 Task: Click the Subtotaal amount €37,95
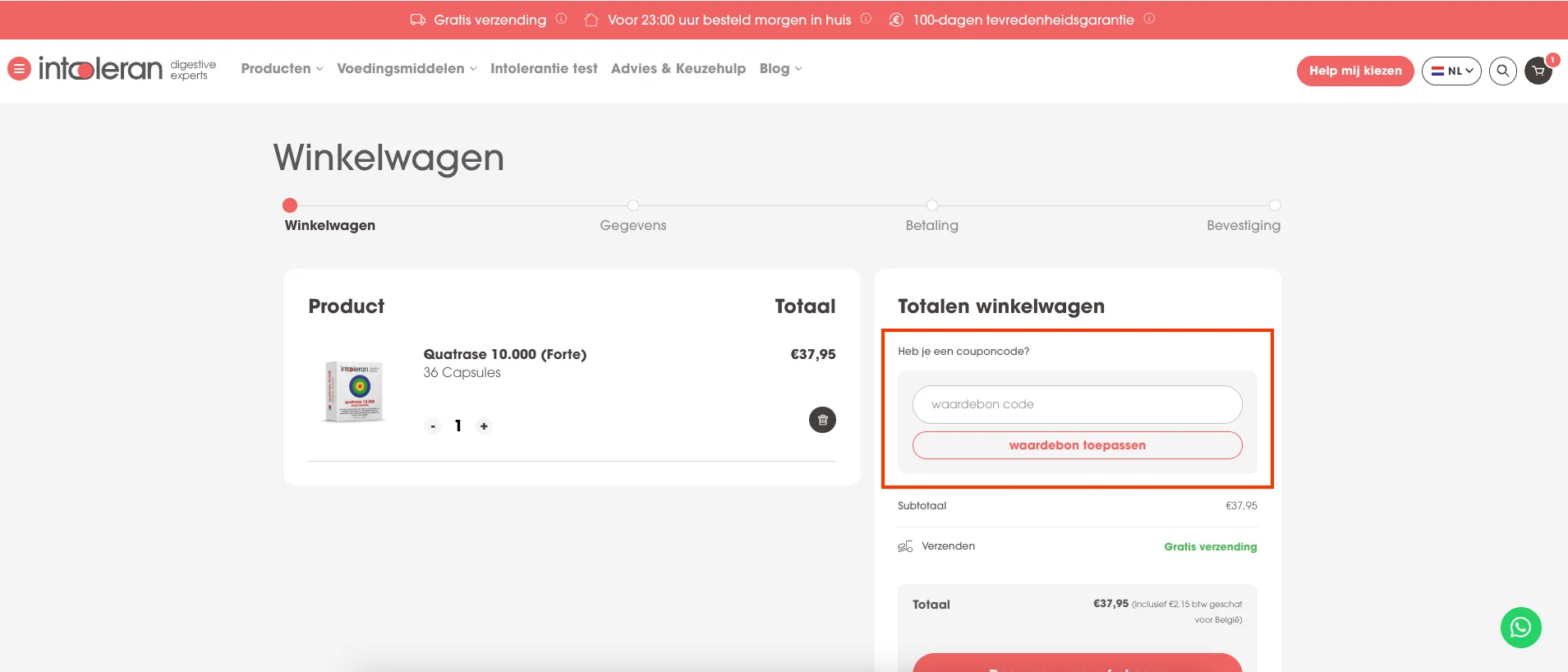pyautogui.click(x=1241, y=506)
